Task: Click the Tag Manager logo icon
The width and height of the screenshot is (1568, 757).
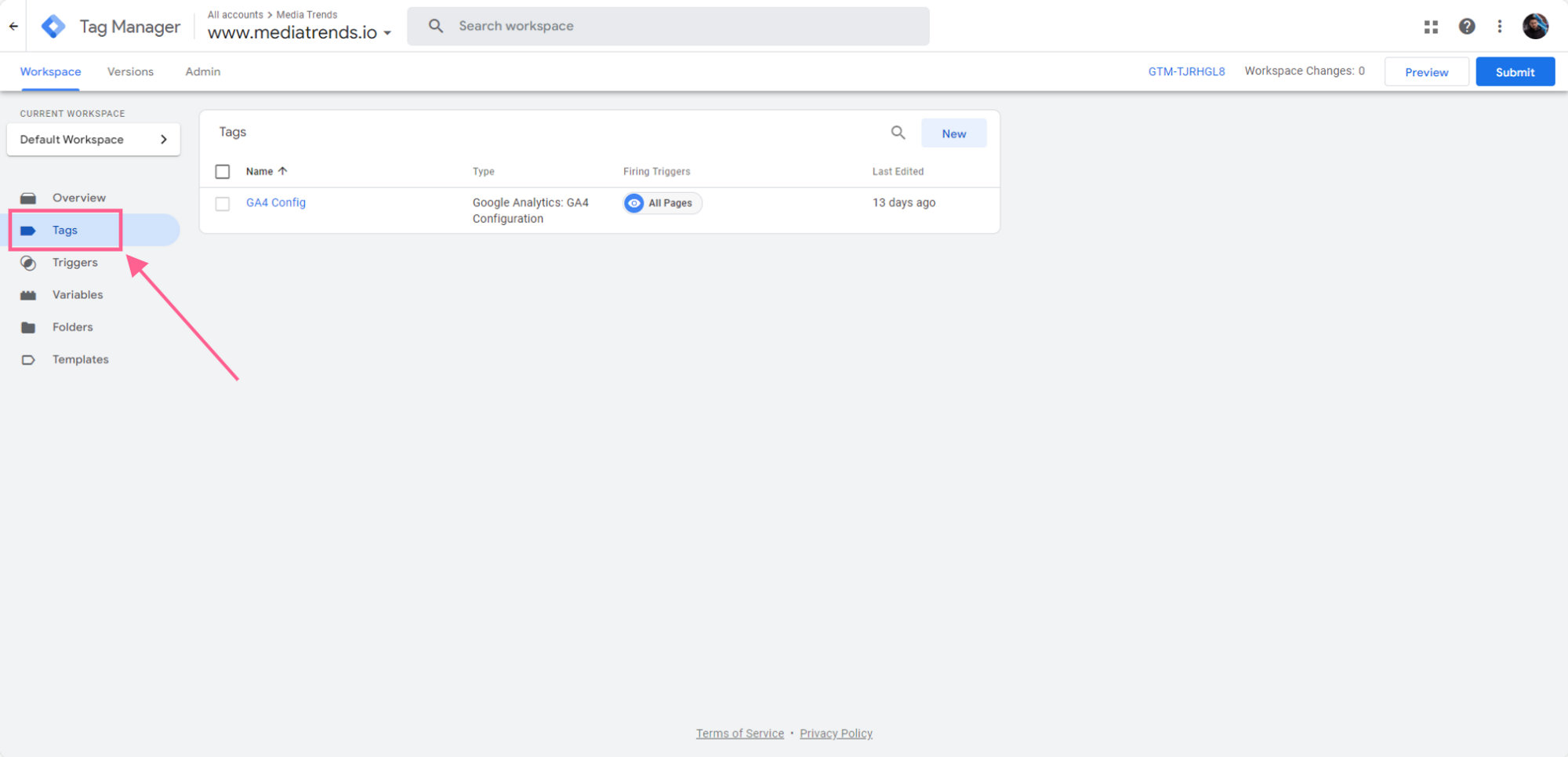Action: click(53, 26)
